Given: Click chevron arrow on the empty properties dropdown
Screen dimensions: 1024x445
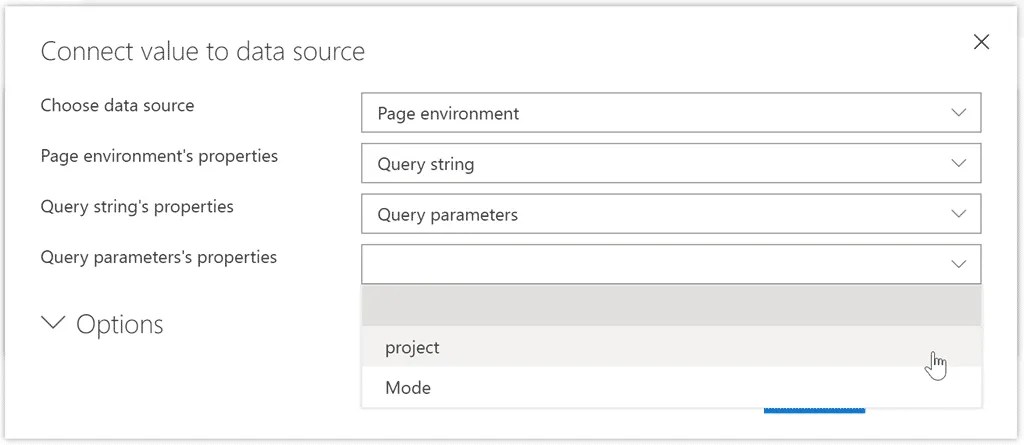Looking at the screenshot, I should 959,264.
